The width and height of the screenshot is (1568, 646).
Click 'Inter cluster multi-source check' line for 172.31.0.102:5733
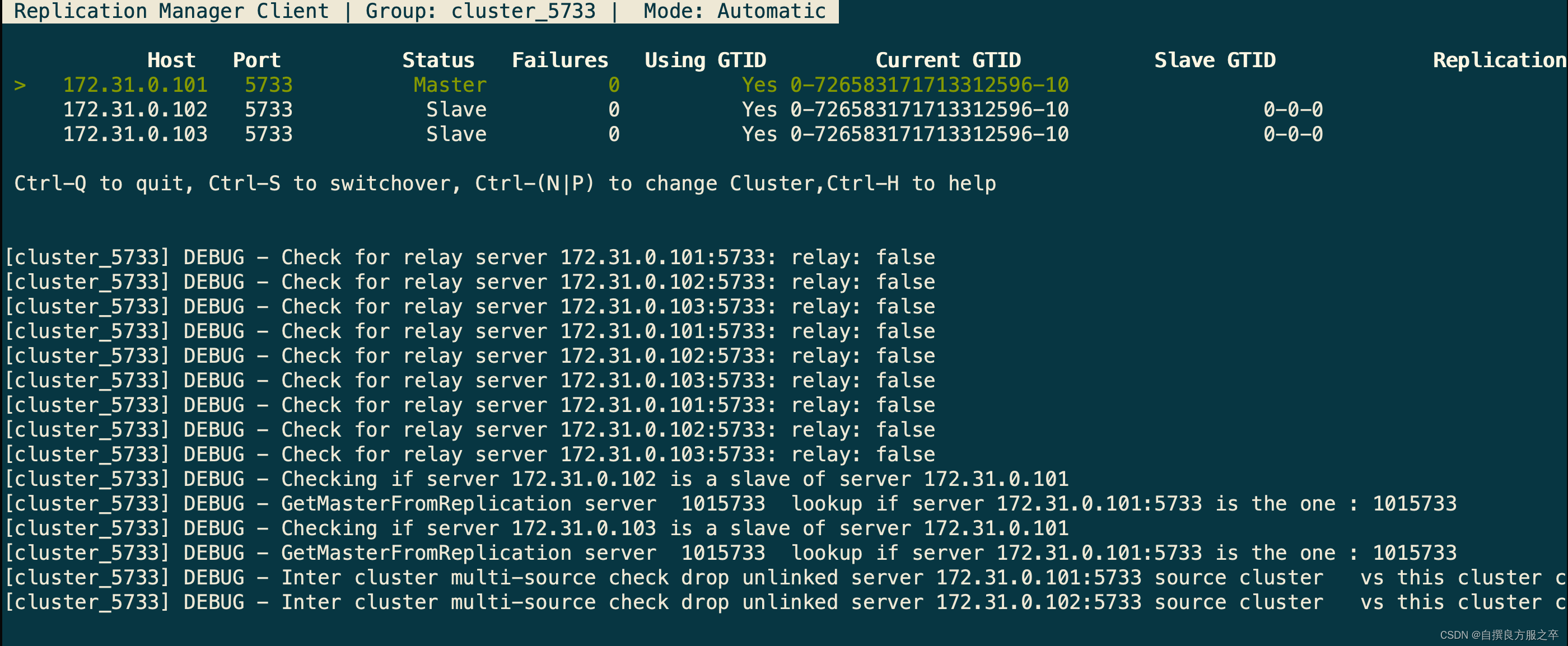tap(785, 602)
